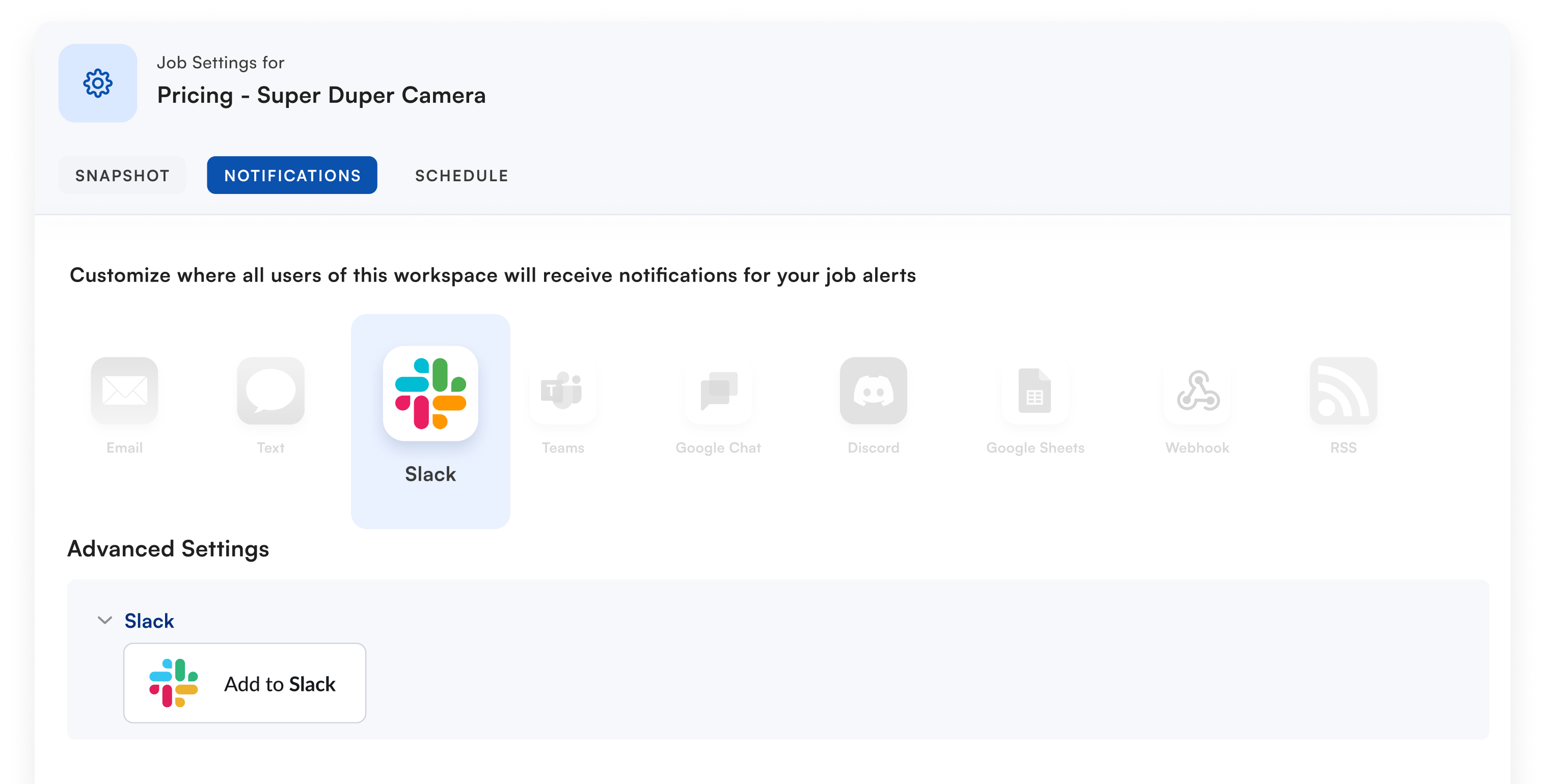Click the job settings gear icon
Screen dimensions: 1544x784
click(x=98, y=82)
